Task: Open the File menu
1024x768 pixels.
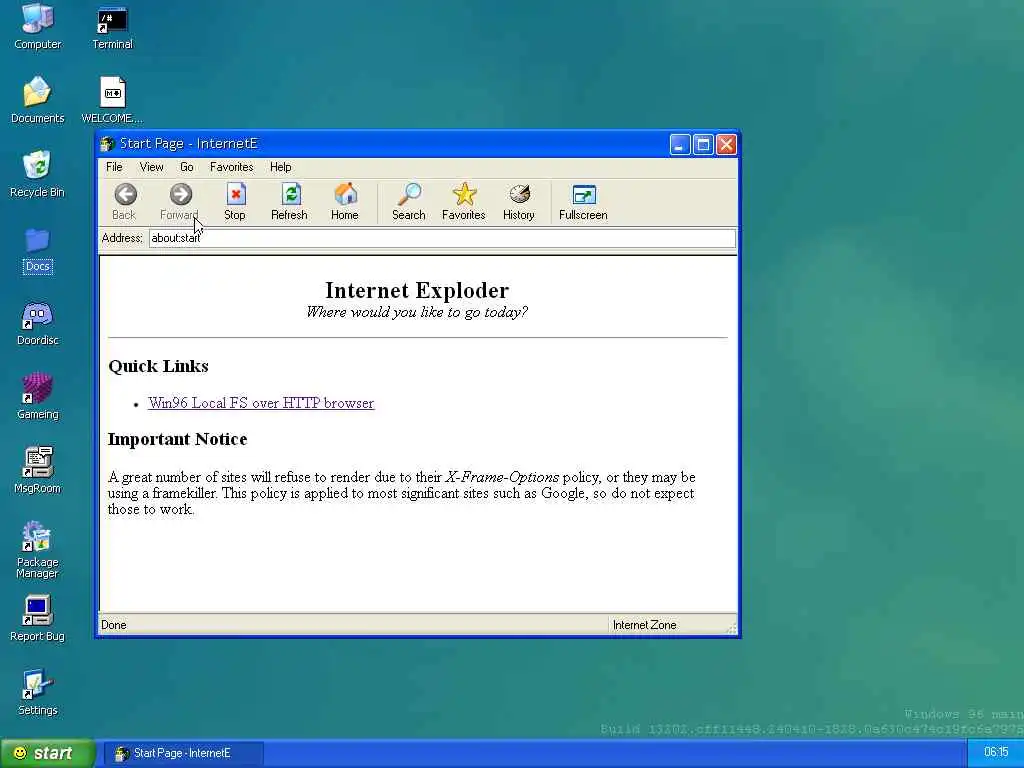Action: [x=114, y=167]
